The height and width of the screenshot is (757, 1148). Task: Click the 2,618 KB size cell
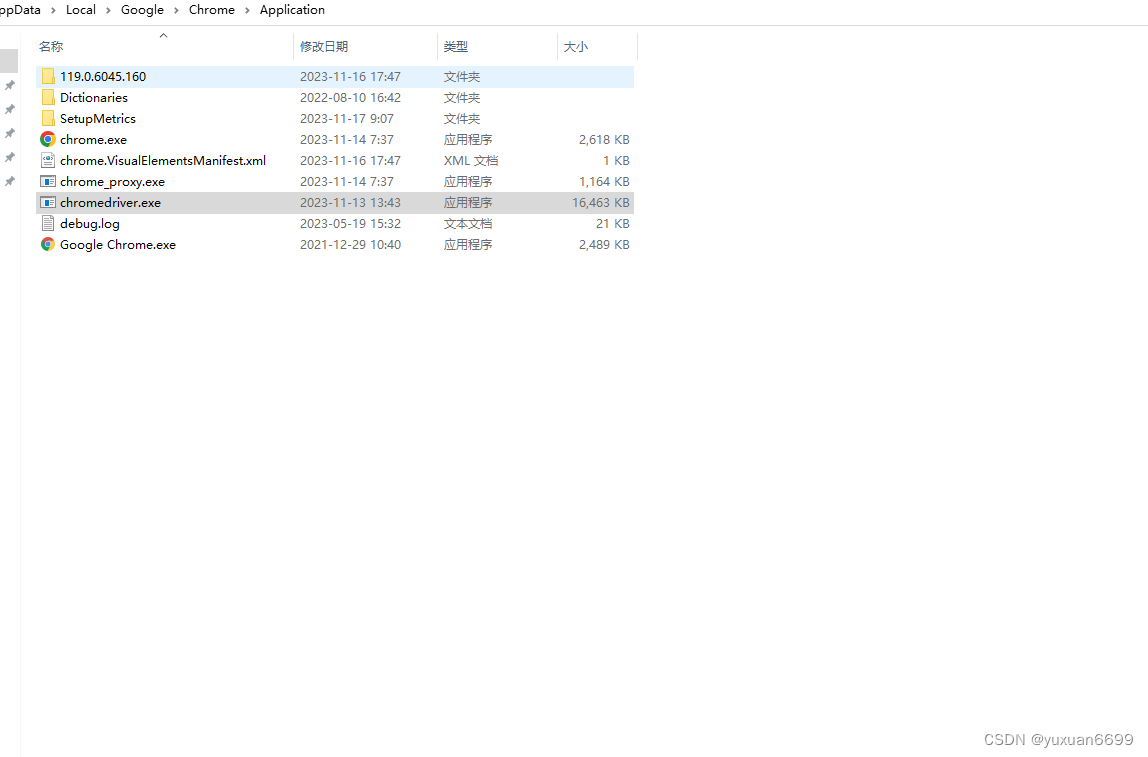(x=604, y=140)
